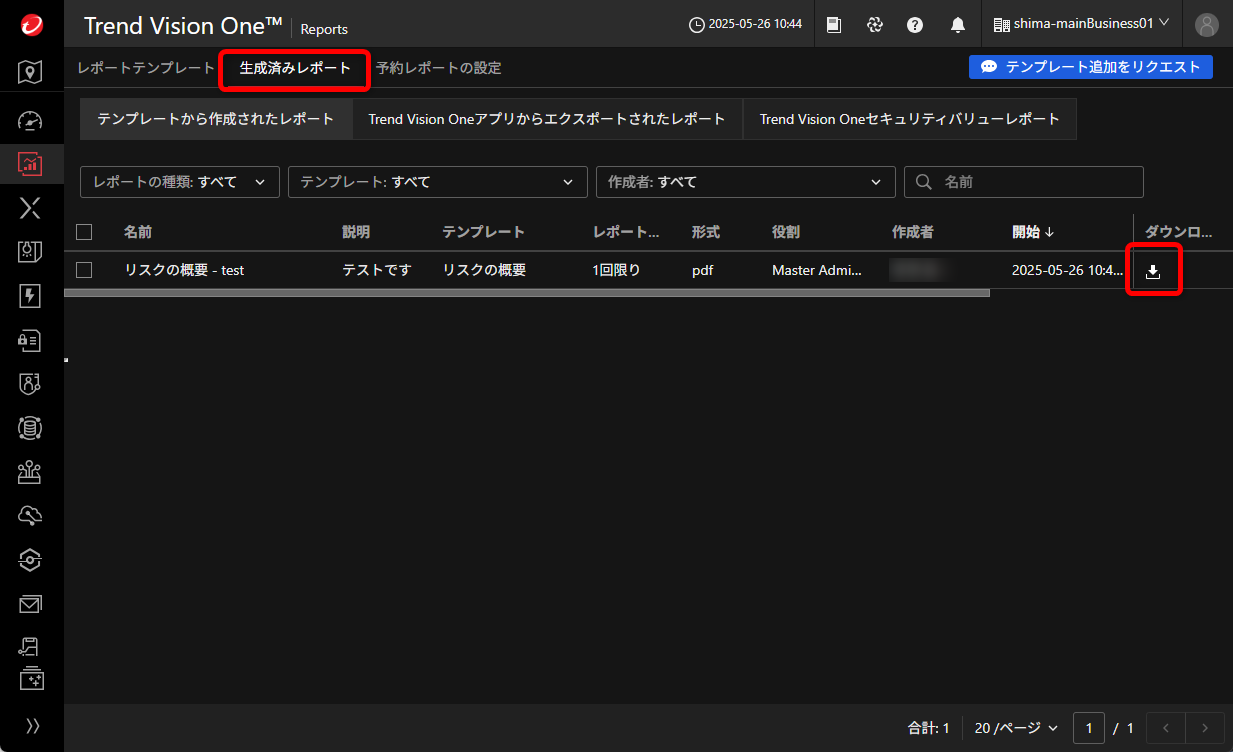Viewport: 1233px width, 752px height.
Task: Select the highlighted red chart sidebar icon
Action: 31,164
